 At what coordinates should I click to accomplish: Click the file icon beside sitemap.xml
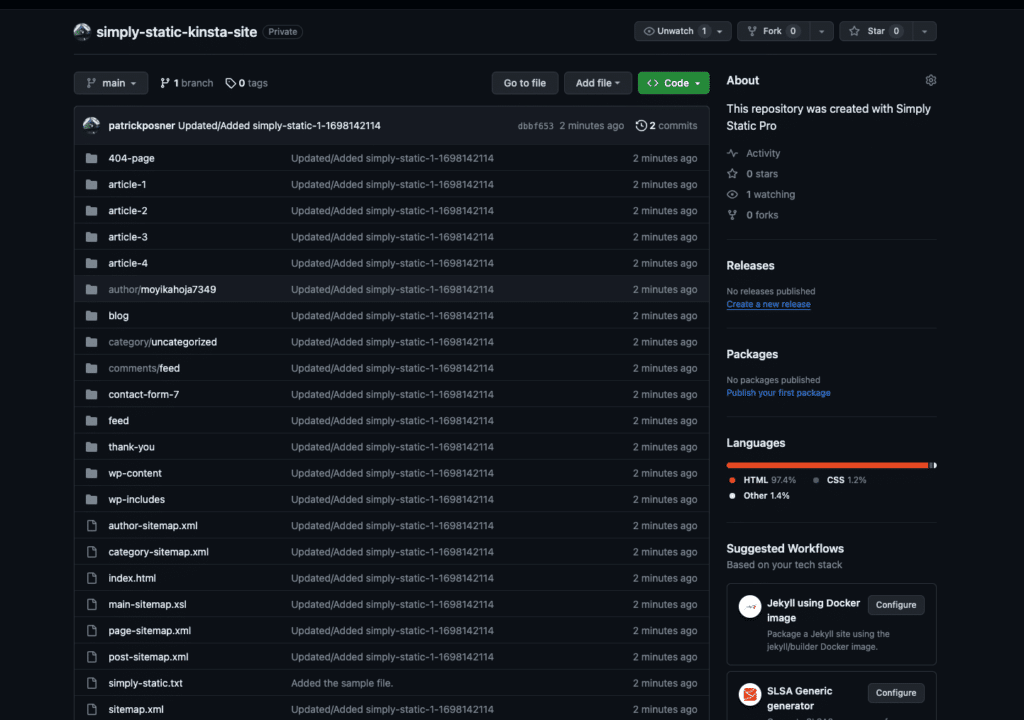click(92, 710)
